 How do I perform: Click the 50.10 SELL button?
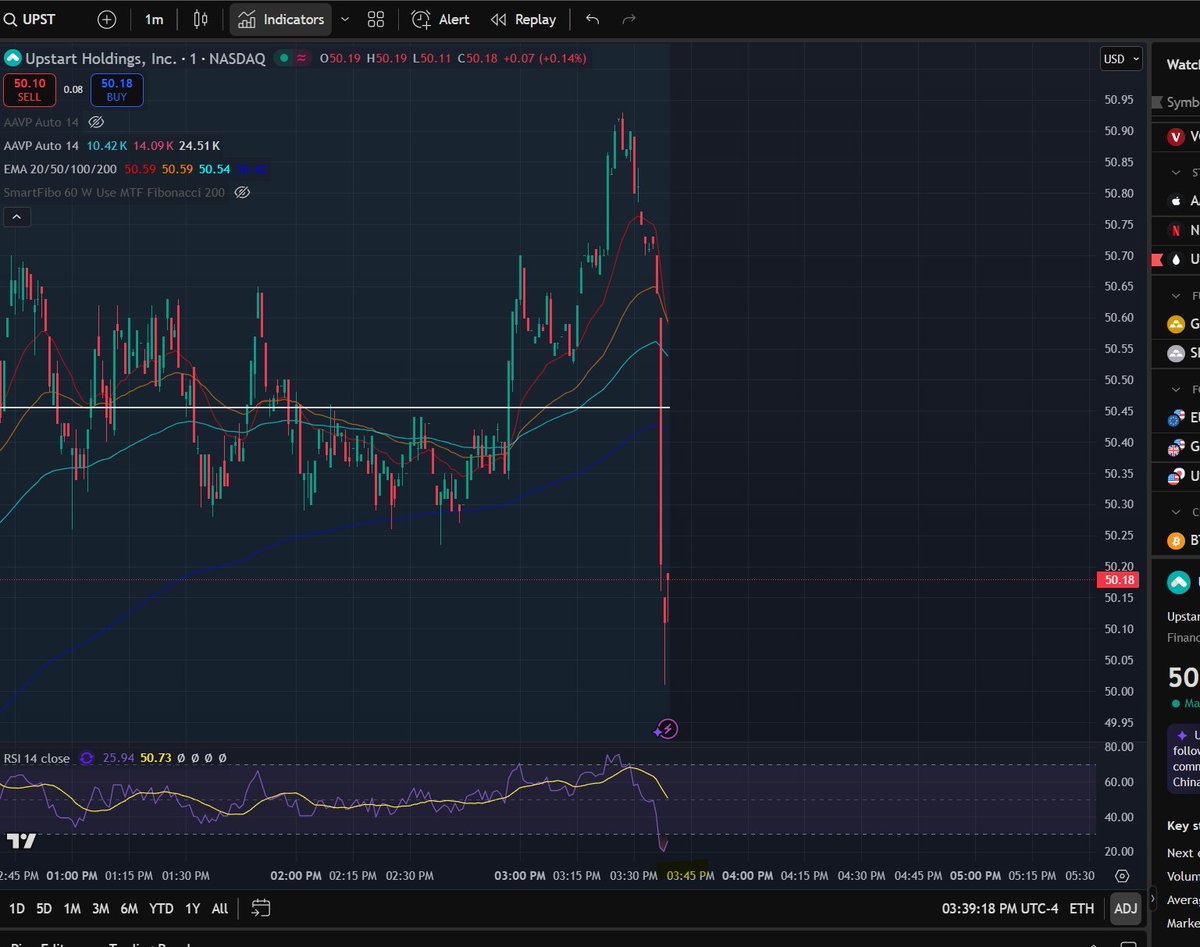tap(29, 90)
